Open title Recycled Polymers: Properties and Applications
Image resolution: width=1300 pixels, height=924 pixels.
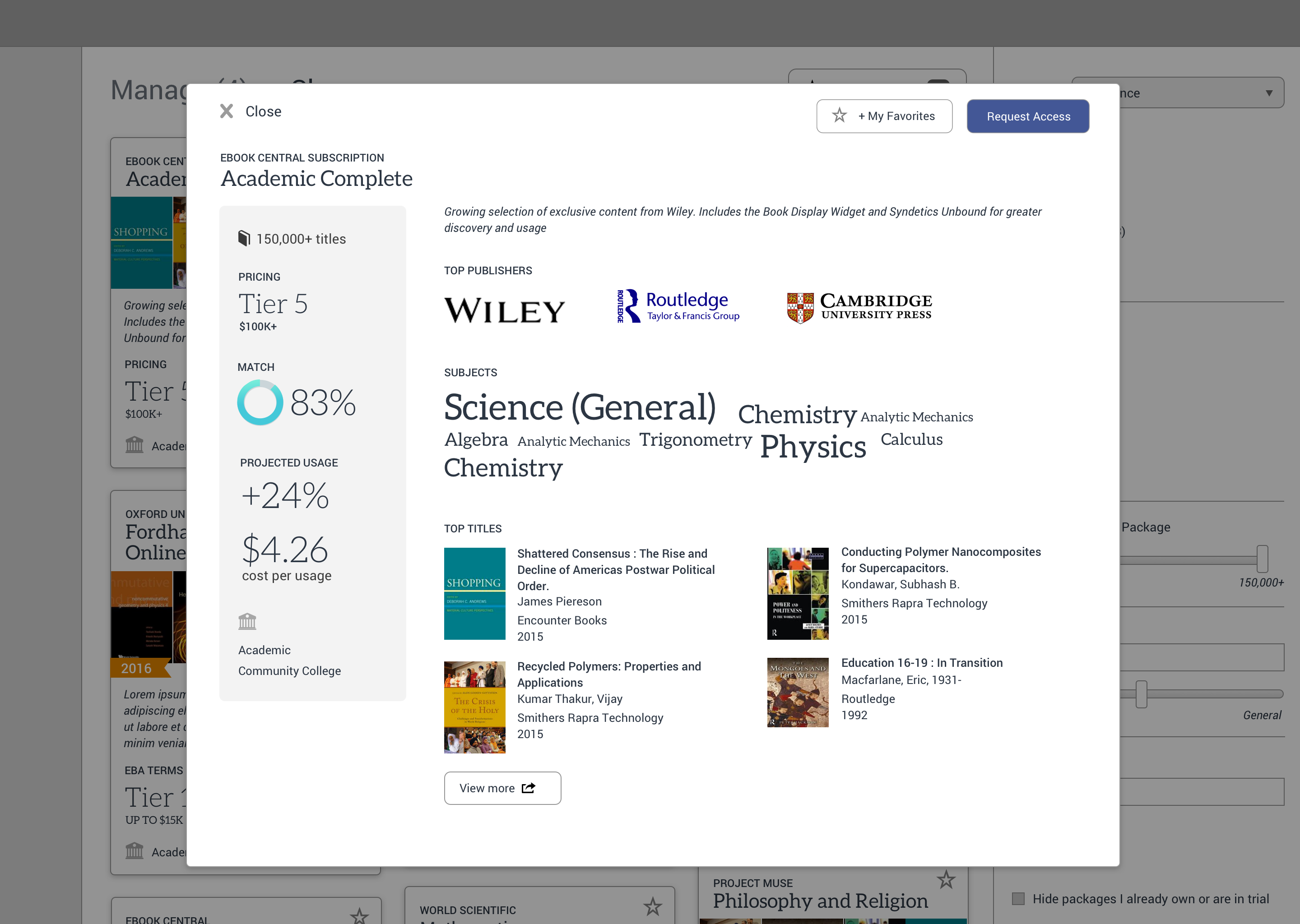click(x=609, y=674)
